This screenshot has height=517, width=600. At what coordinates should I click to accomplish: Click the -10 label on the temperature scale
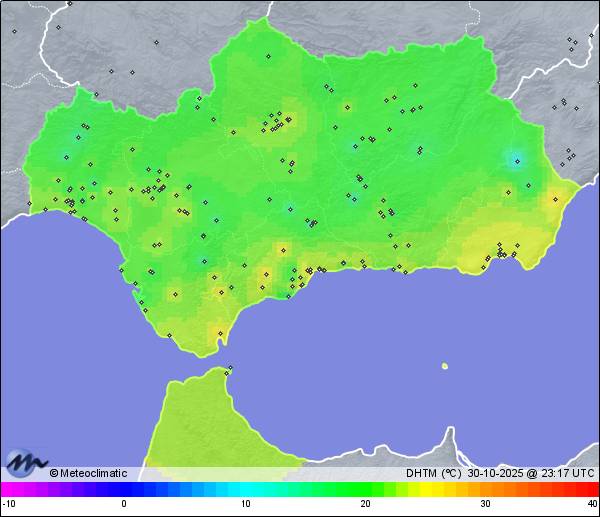pyautogui.click(x=9, y=504)
